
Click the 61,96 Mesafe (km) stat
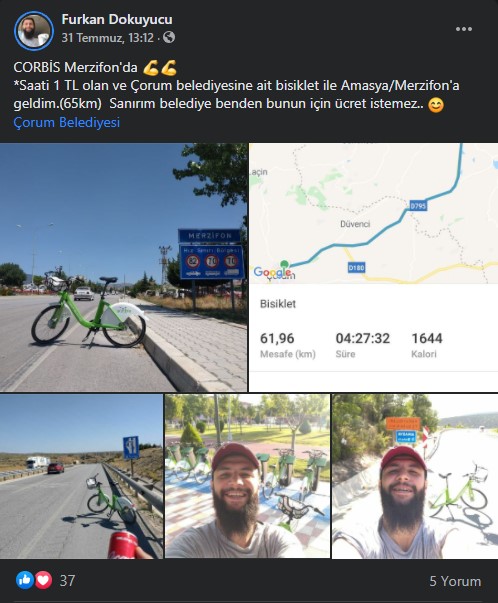click(288, 345)
